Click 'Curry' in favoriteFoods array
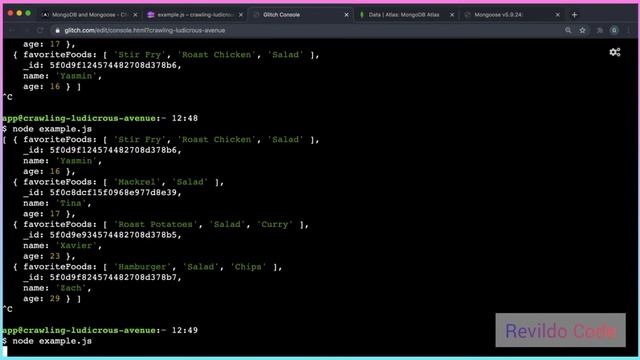Viewport: 640px width, 360px height. [x=275, y=224]
